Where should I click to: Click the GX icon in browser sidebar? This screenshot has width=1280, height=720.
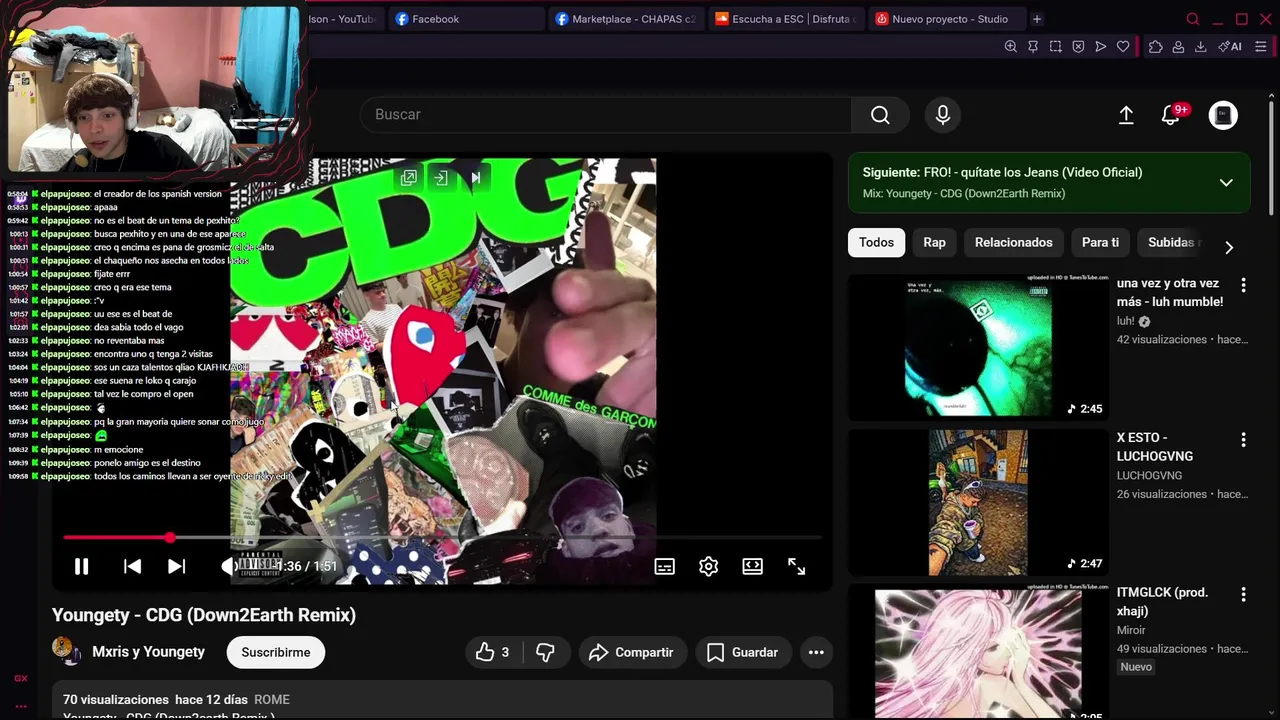click(x=20, y=678)
